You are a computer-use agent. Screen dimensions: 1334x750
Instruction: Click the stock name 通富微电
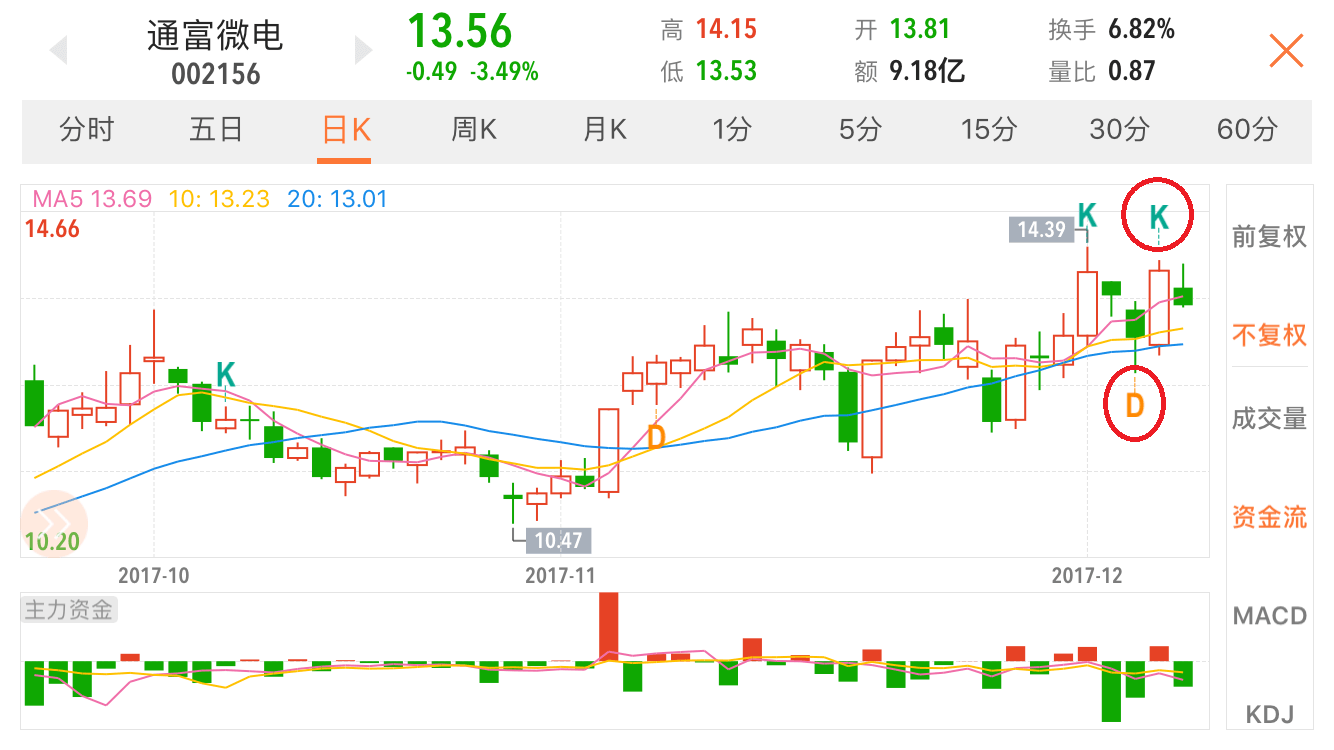pyautogui.click(x=215, y=35)
